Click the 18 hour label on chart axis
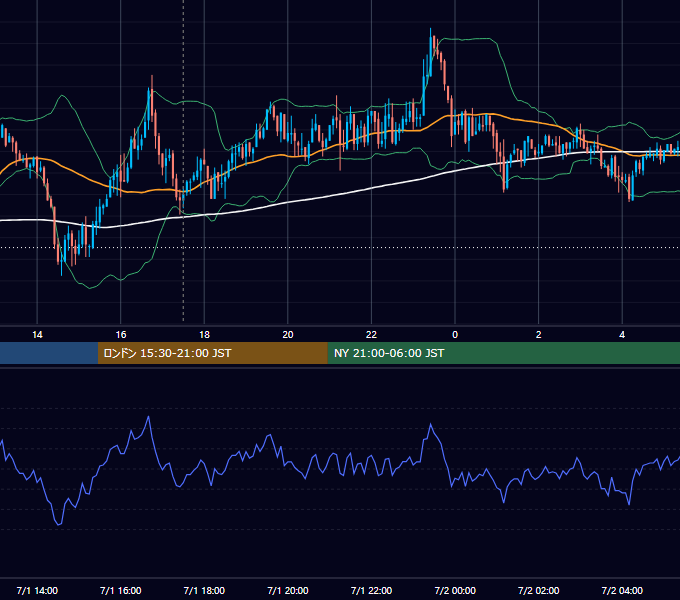680x600 pixels. 204,335
